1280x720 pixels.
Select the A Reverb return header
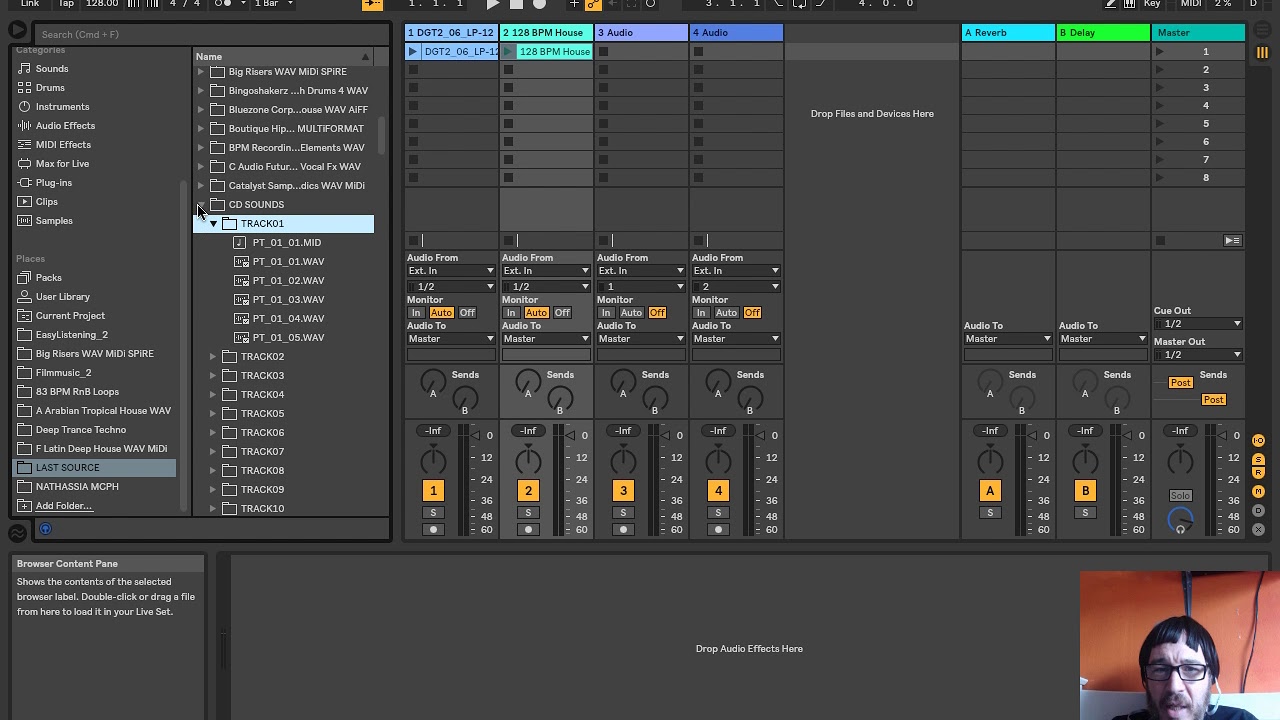coord(1008,33)
